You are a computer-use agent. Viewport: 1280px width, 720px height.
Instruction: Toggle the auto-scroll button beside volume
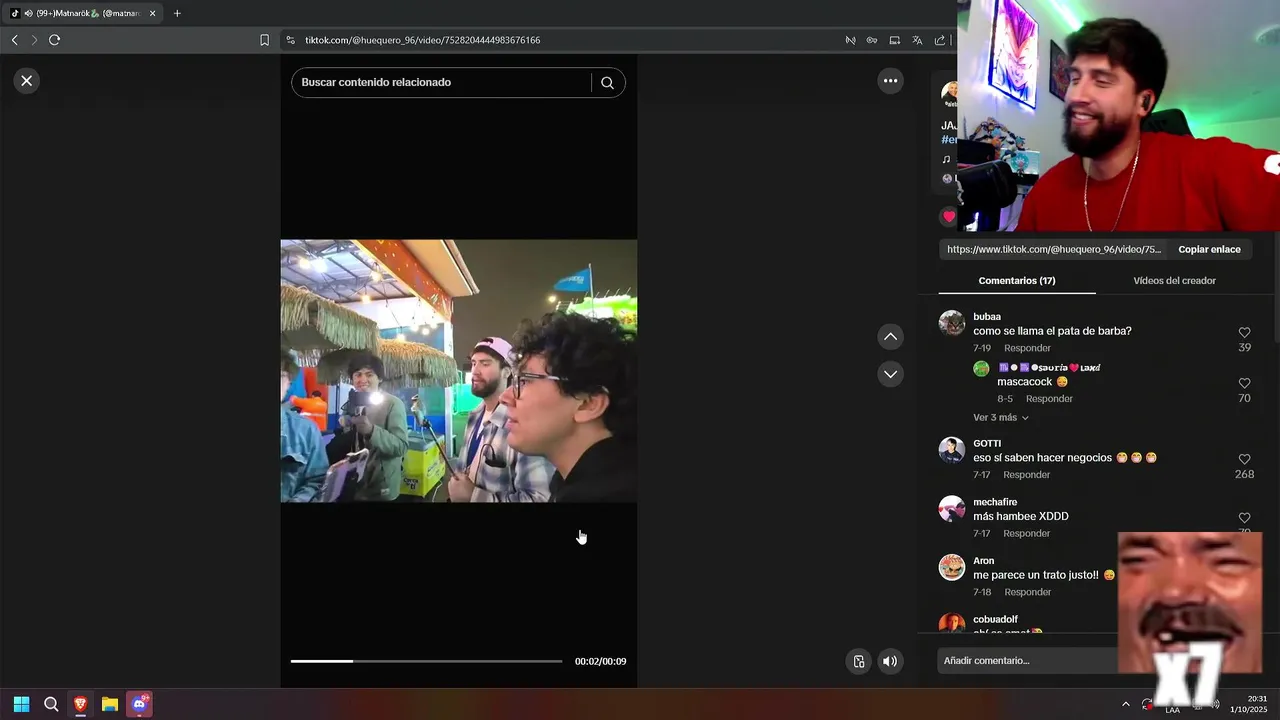[858, 661]
